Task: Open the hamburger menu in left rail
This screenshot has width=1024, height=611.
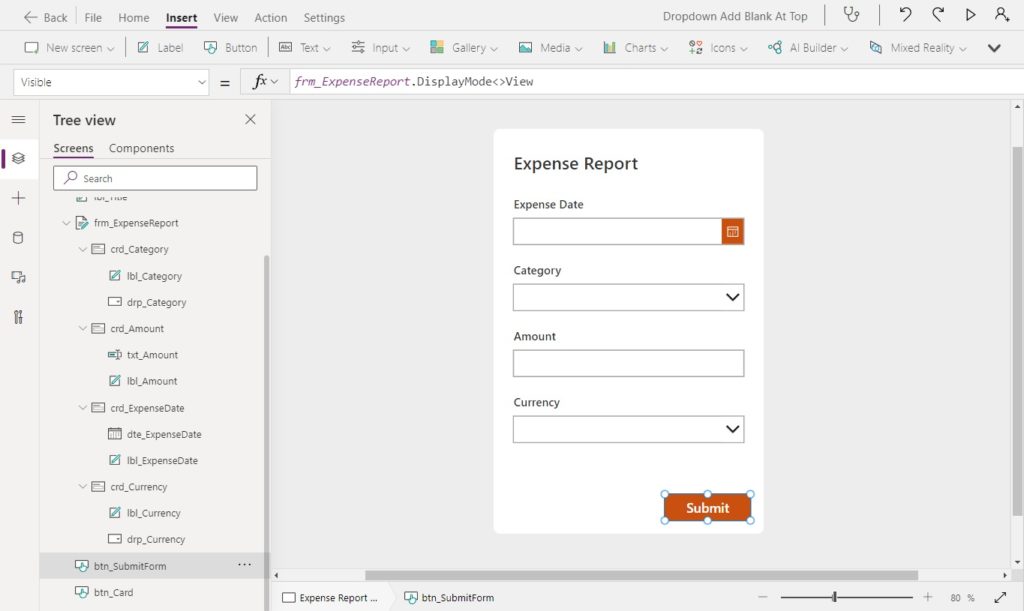Action: click(18, 119)
